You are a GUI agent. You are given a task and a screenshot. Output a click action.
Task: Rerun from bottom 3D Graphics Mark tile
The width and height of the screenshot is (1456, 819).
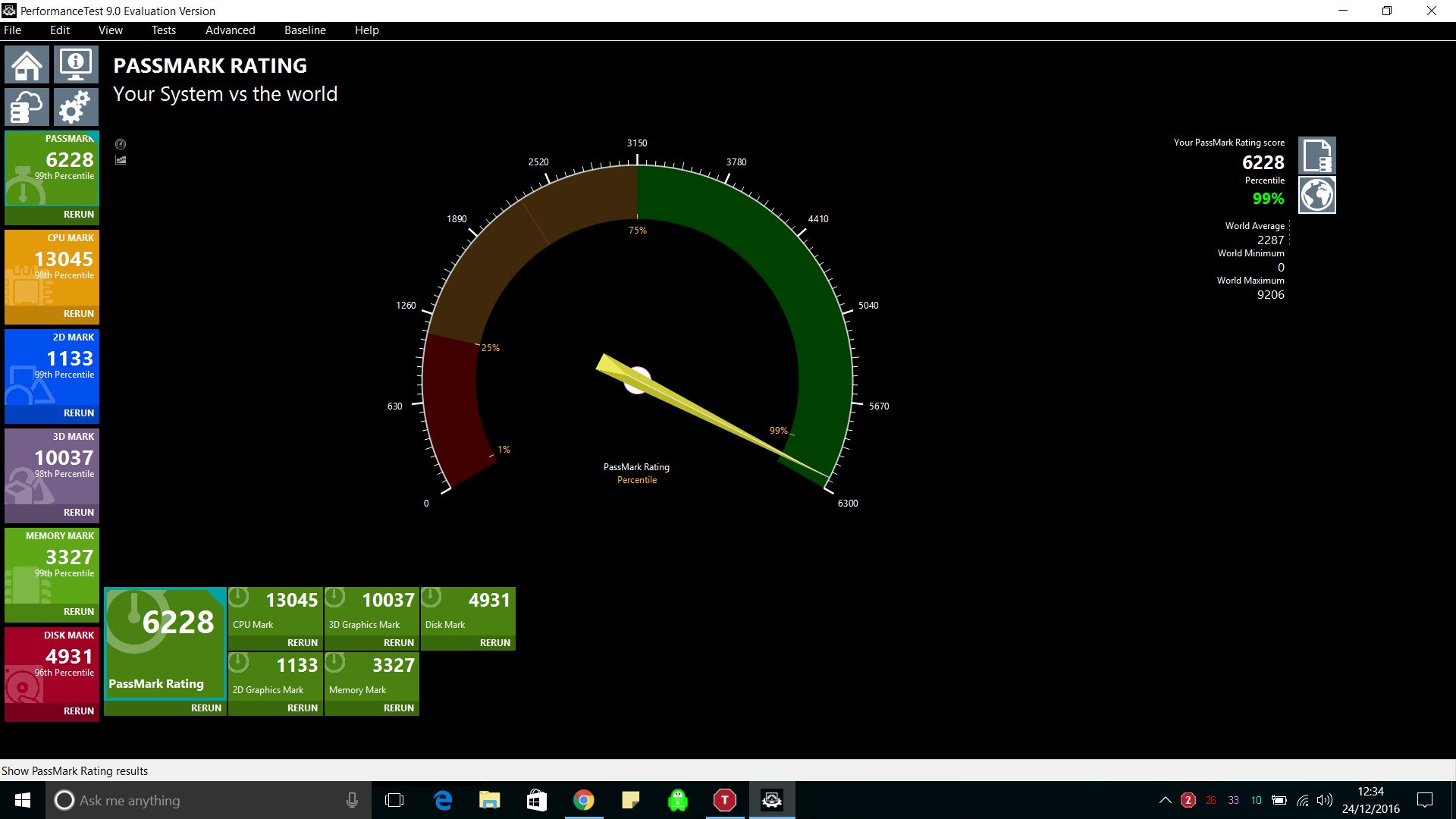click(399, 643)
